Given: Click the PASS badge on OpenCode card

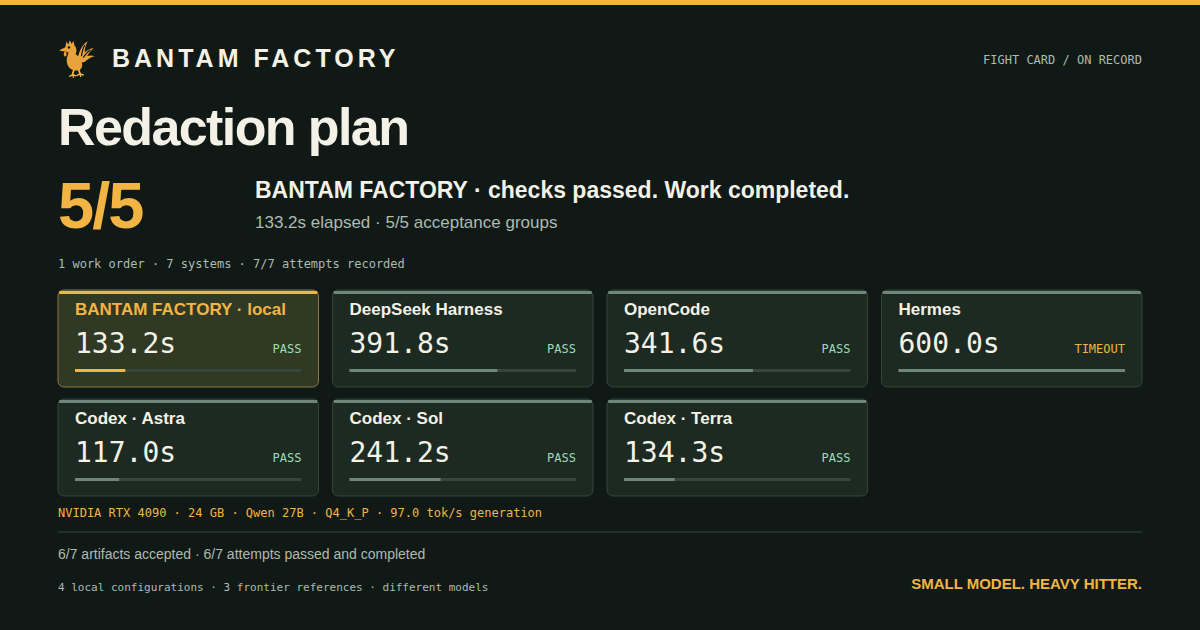Looking at the screenshot, I should click(836, 349).
